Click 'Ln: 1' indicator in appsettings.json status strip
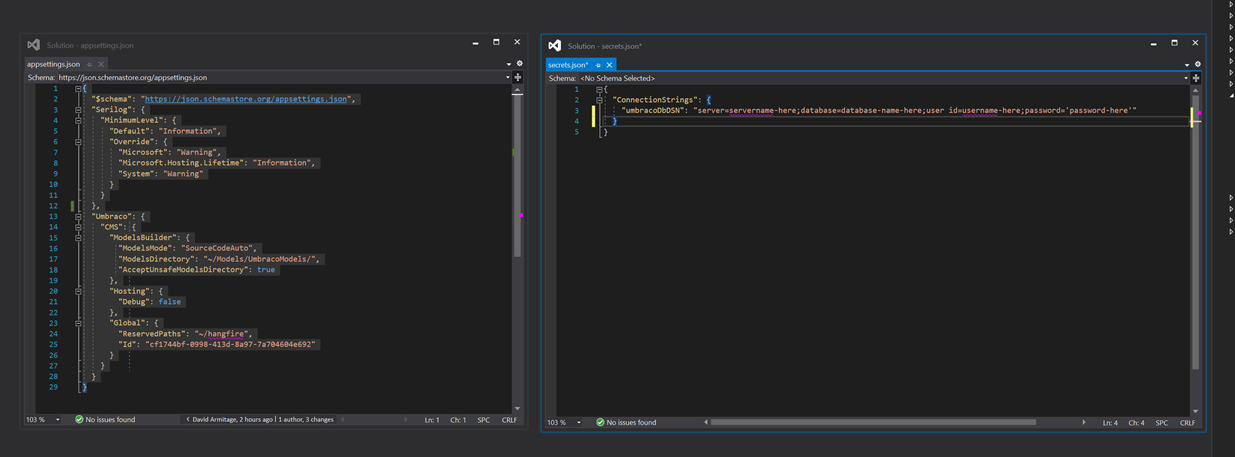 pyautogui.click(x=431, y=420)
